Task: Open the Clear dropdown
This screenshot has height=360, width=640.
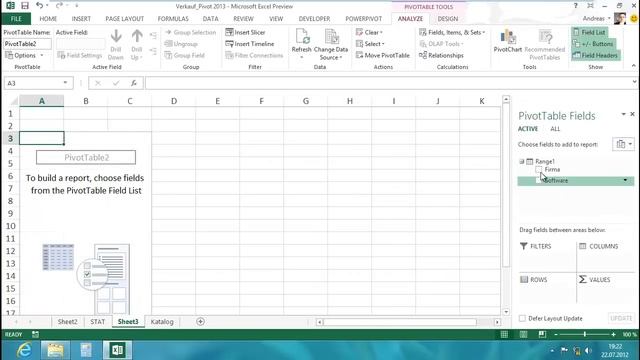Action: pyautogui.click(x=369, y=32)
